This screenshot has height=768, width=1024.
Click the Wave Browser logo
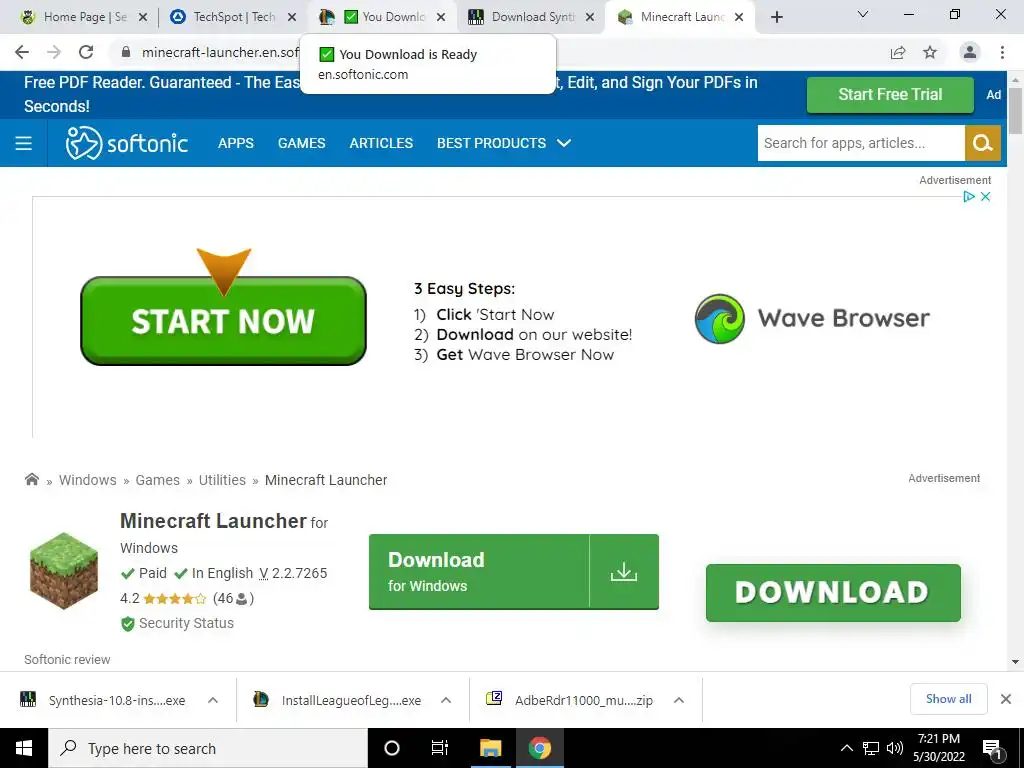[812, 319]
